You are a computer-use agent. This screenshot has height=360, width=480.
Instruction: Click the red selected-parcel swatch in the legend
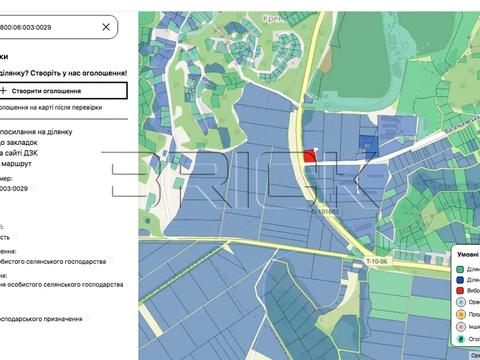(460, 291)
